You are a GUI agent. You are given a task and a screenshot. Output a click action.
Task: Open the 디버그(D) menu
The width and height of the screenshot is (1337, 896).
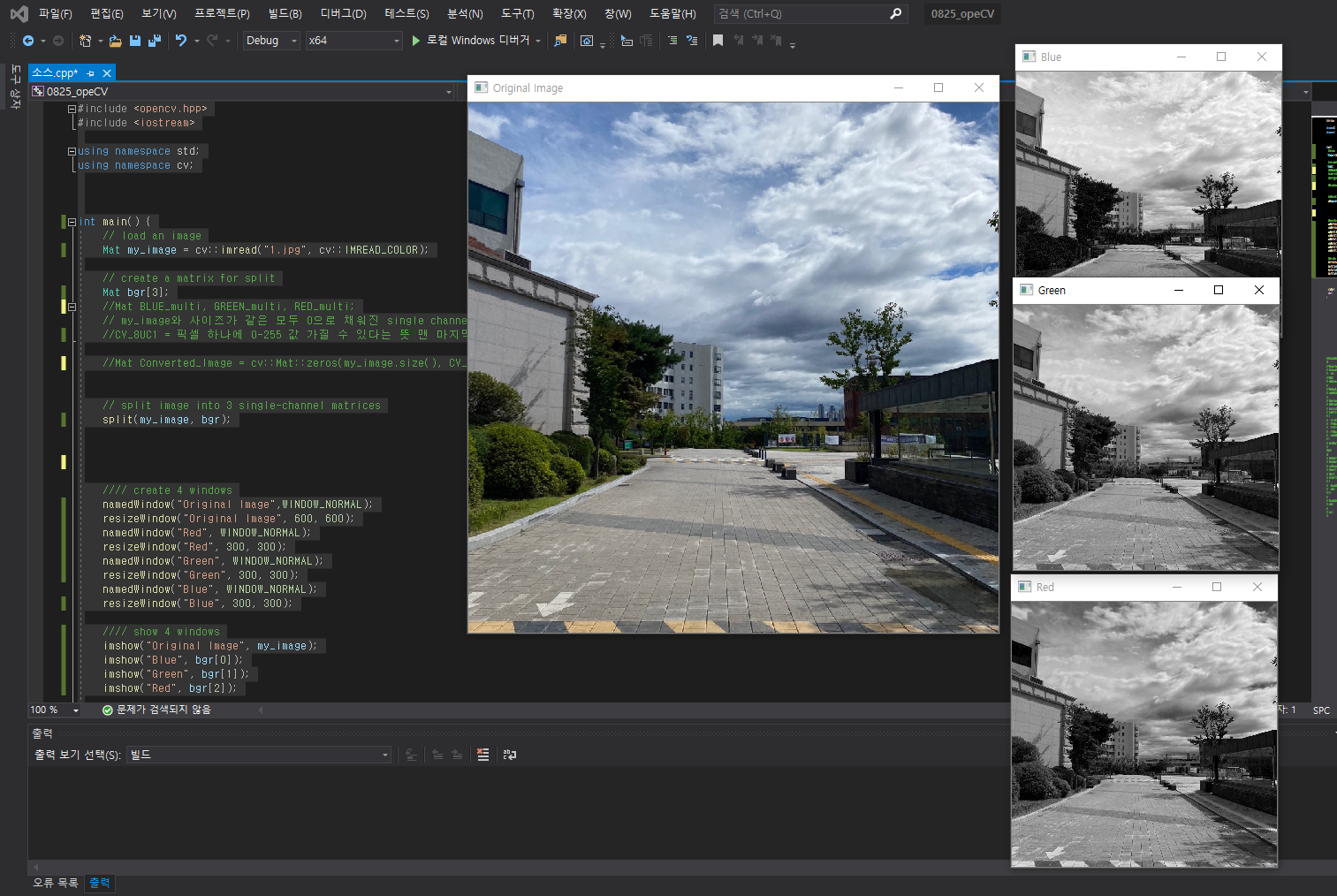(x=343, y=13)
